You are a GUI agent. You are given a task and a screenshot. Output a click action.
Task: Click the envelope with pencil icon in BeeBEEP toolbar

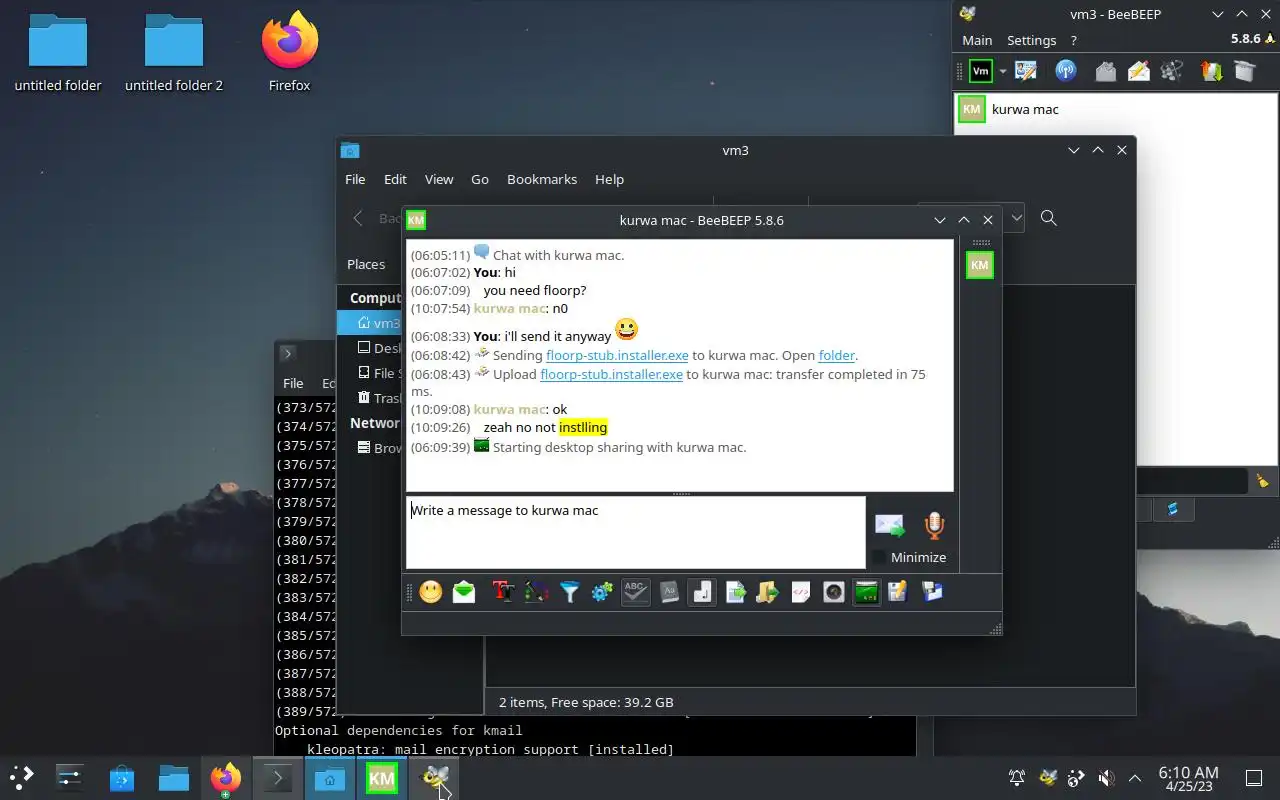[1138, 71]
